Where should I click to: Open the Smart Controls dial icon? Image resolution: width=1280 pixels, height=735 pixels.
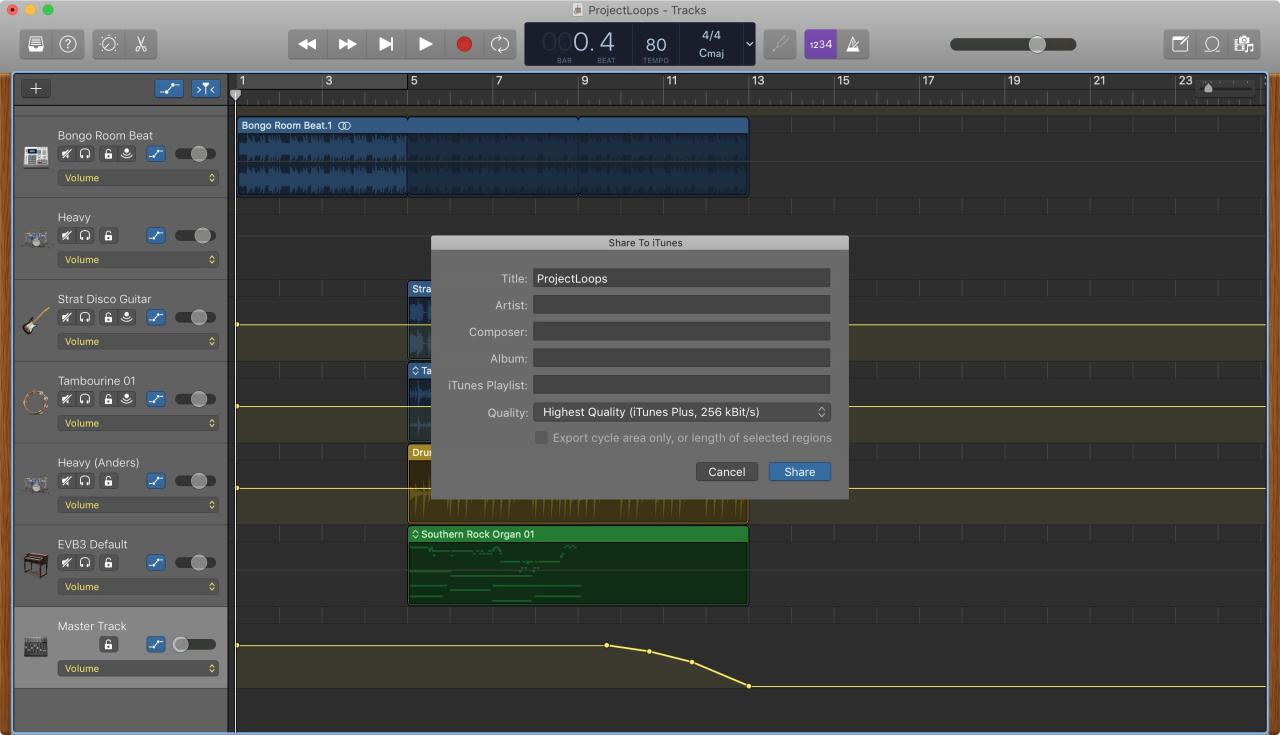point(108,44)
